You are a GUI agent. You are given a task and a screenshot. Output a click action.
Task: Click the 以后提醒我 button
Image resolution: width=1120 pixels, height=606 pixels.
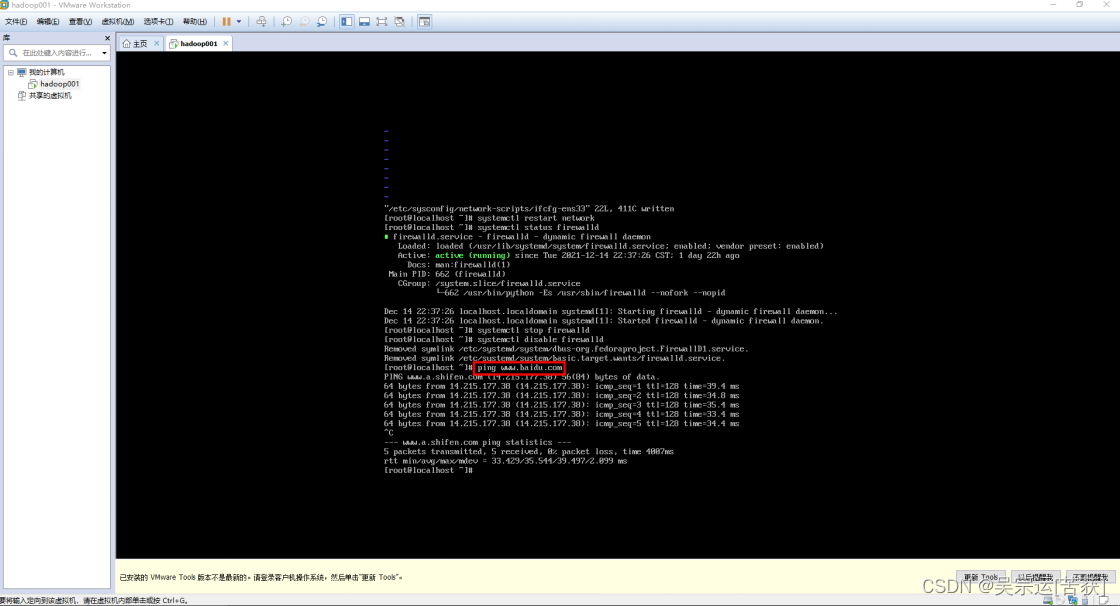(1036, 577)
